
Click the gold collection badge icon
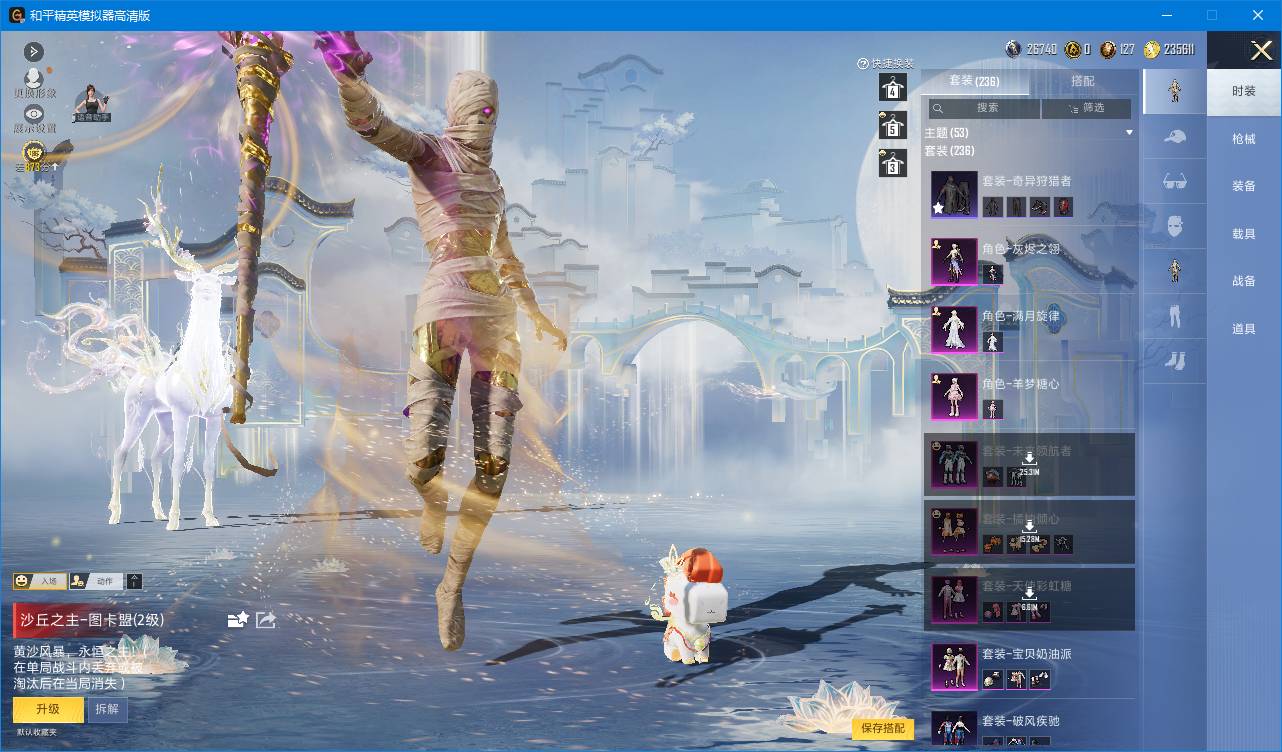[34, 153]
